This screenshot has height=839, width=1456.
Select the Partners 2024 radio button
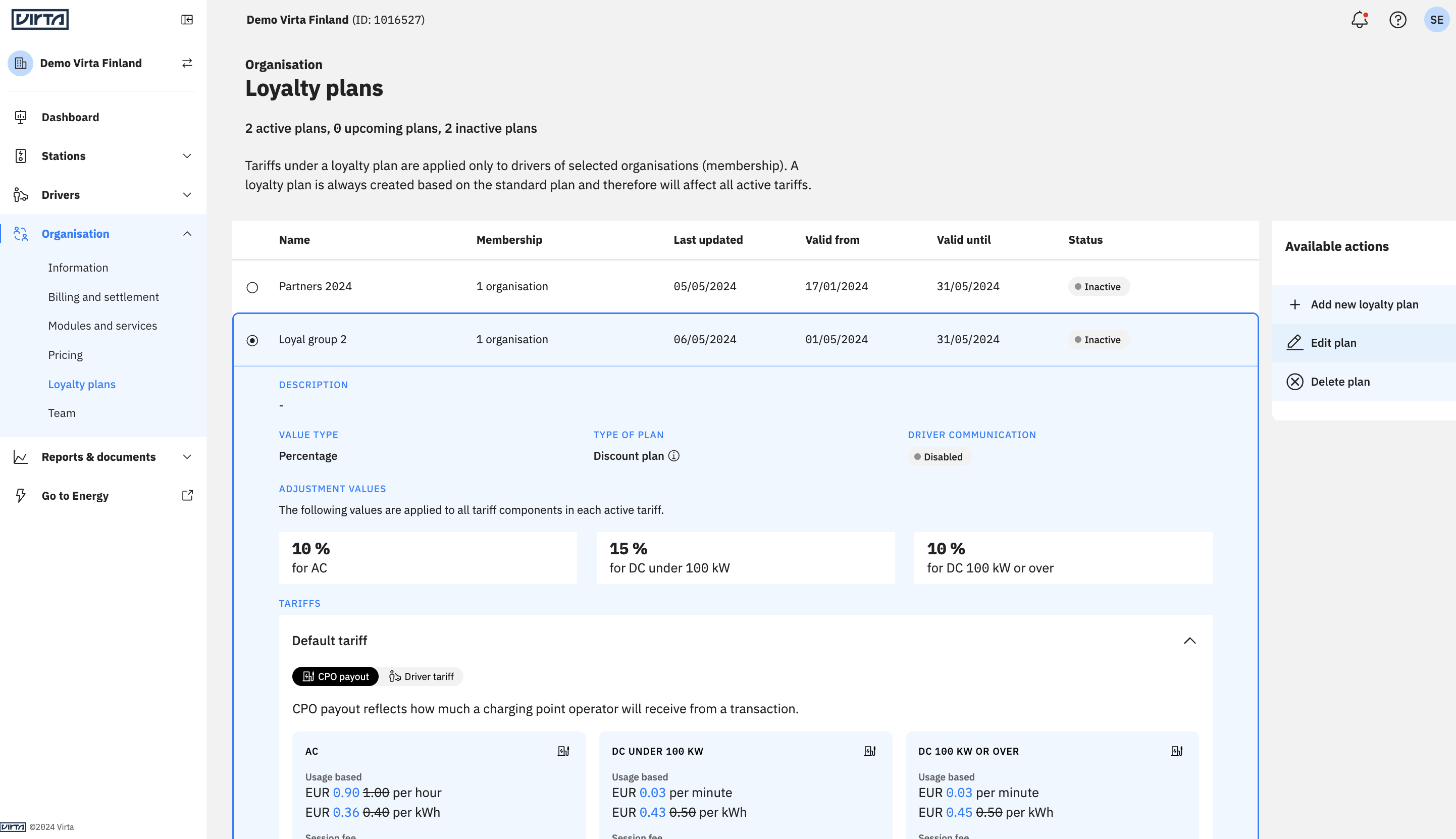coord(252,287)
